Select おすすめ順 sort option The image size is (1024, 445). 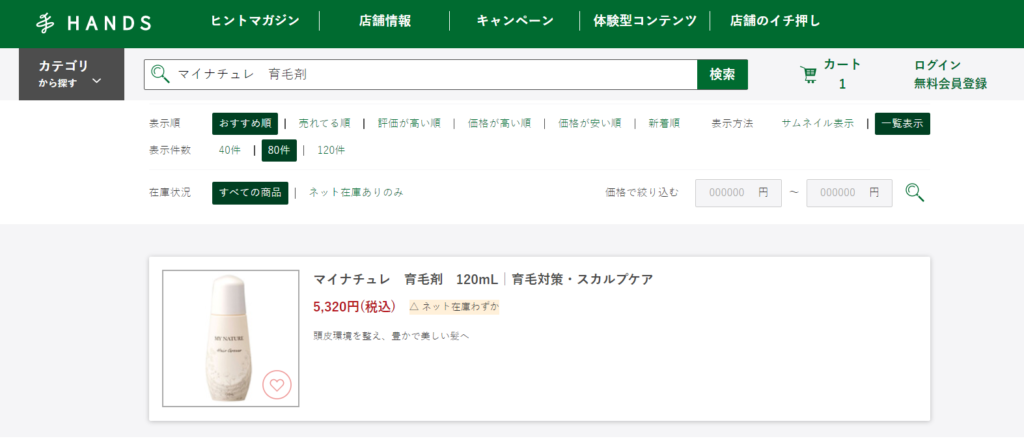(x=245, y=124)
